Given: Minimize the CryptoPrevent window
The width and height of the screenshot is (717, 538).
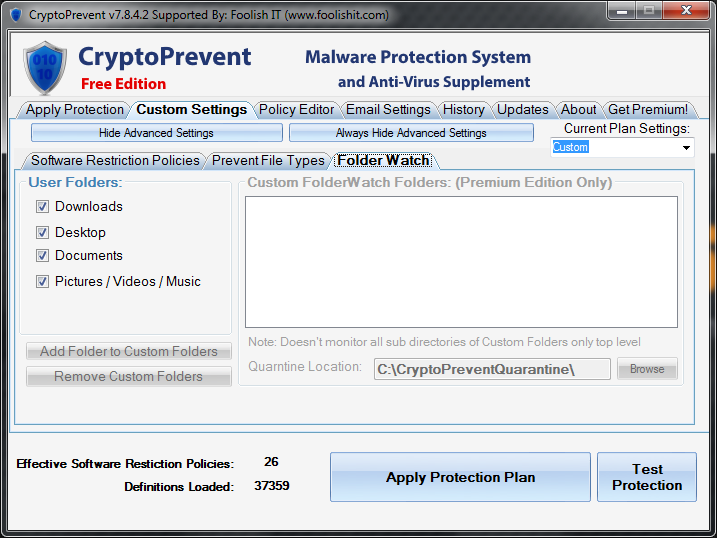Looking at the screenshot, I should (621, 11).
